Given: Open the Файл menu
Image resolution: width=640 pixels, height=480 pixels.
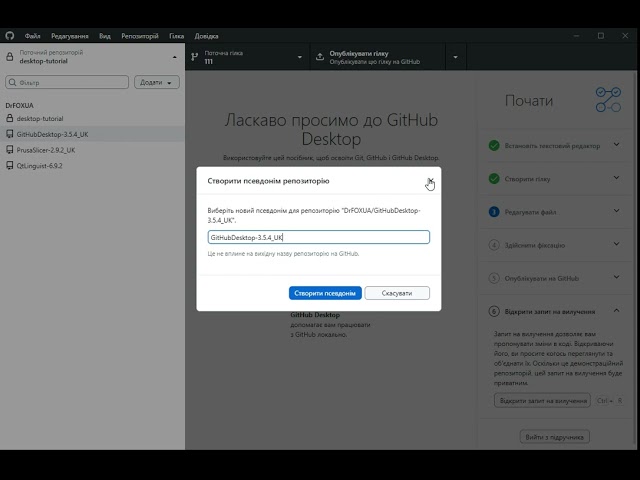Looking at the screenshot, I should pos(32,36).
